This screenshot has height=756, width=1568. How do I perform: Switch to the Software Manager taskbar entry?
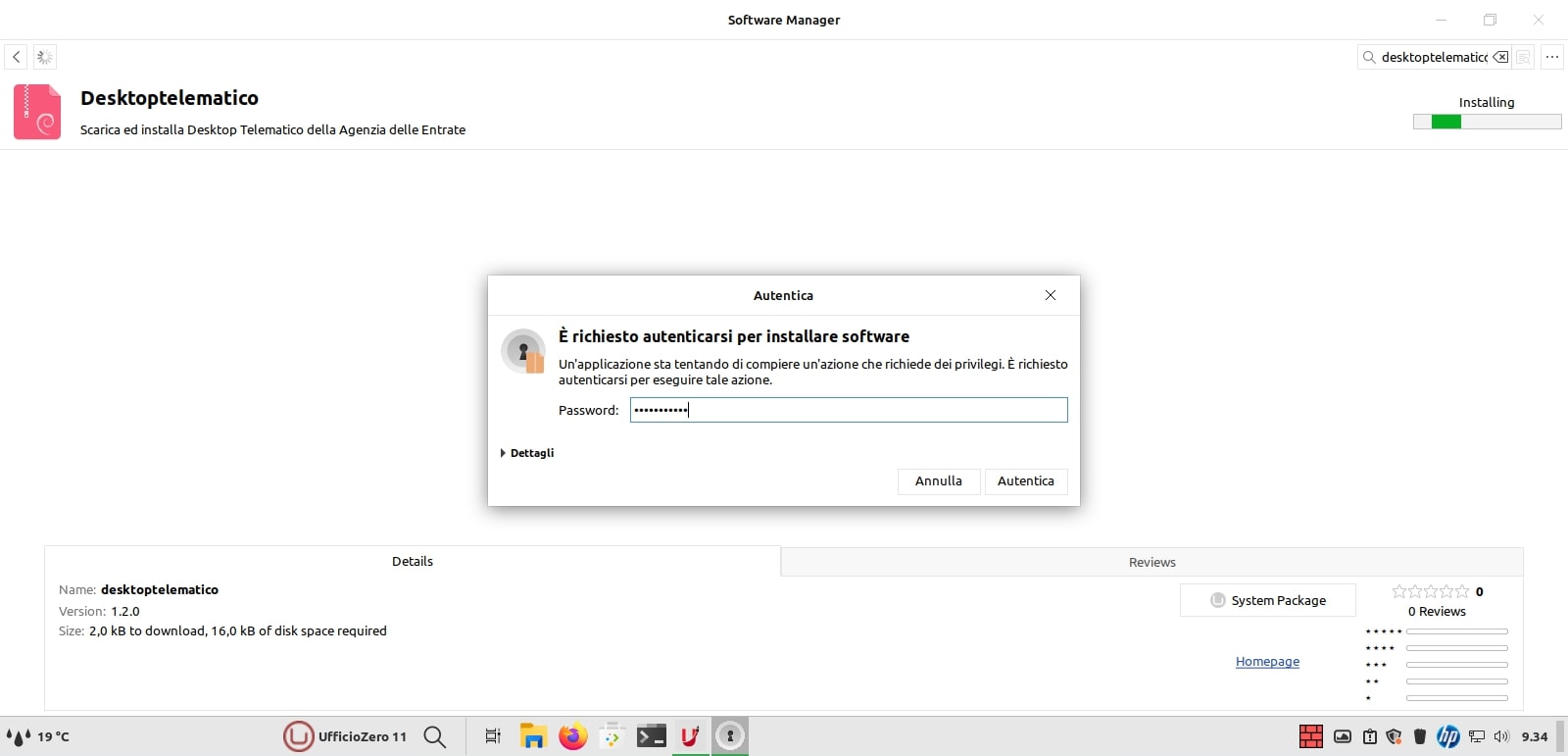[690, 736]
